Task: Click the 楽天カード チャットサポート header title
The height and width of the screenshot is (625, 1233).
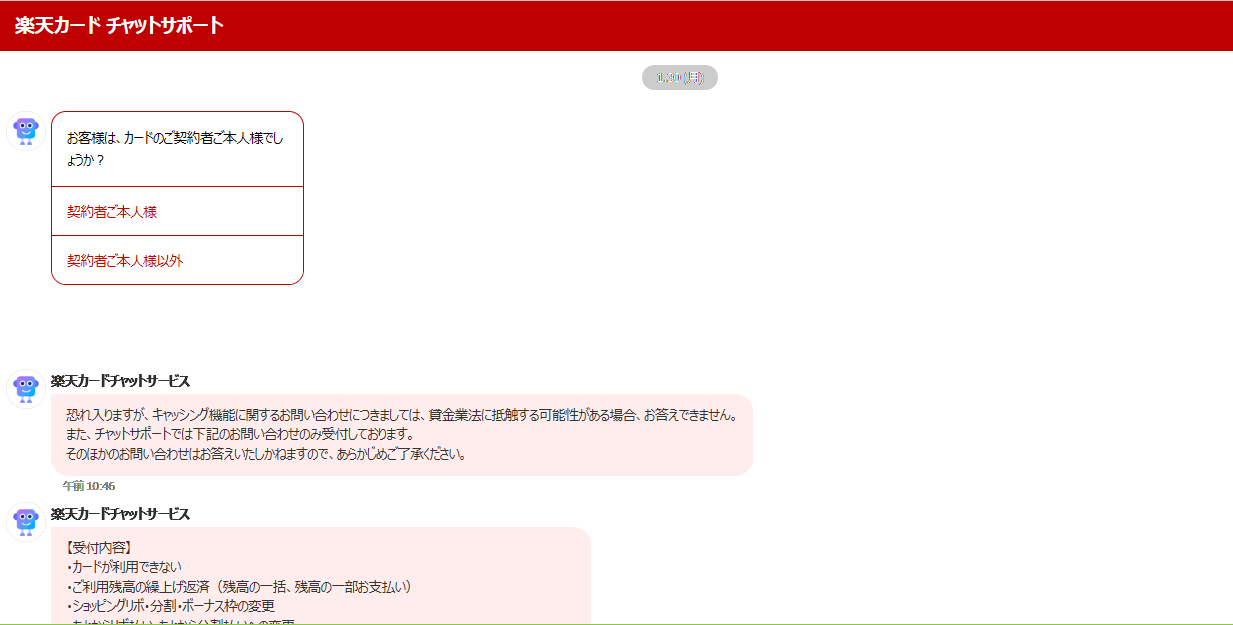Action: point(119,26)
